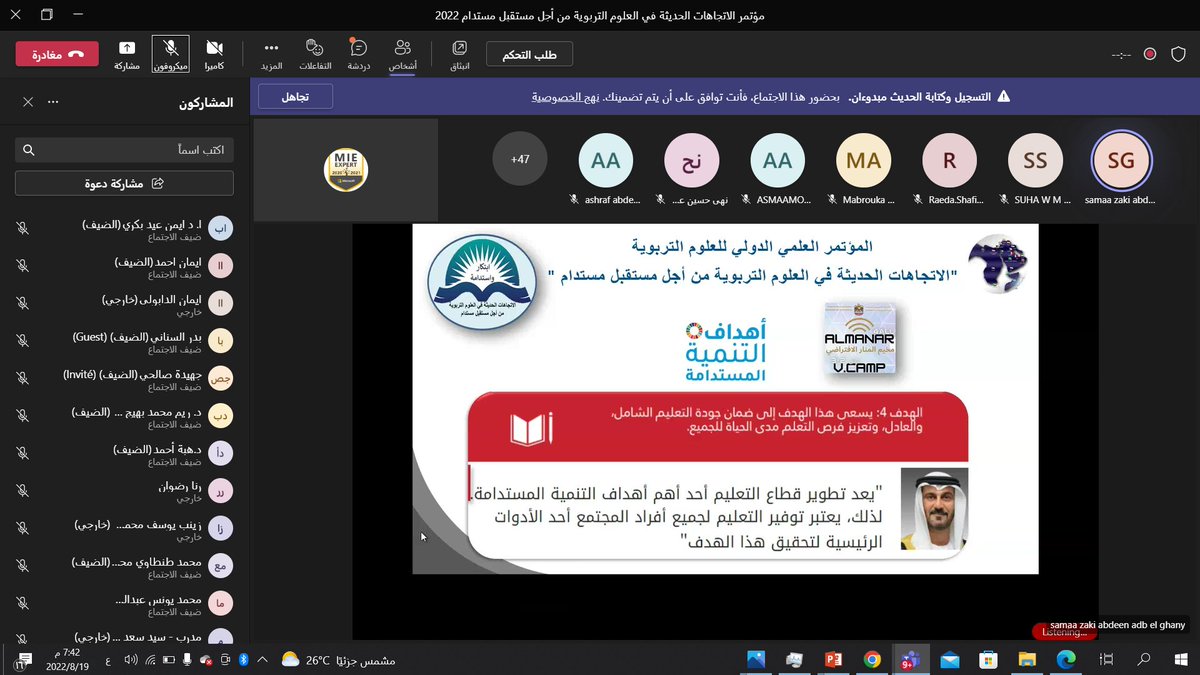This screenshot has height=675, width=1200.
Task: Select participant د.هبة أحمد (الضيف)
Action: pos(124,455)
